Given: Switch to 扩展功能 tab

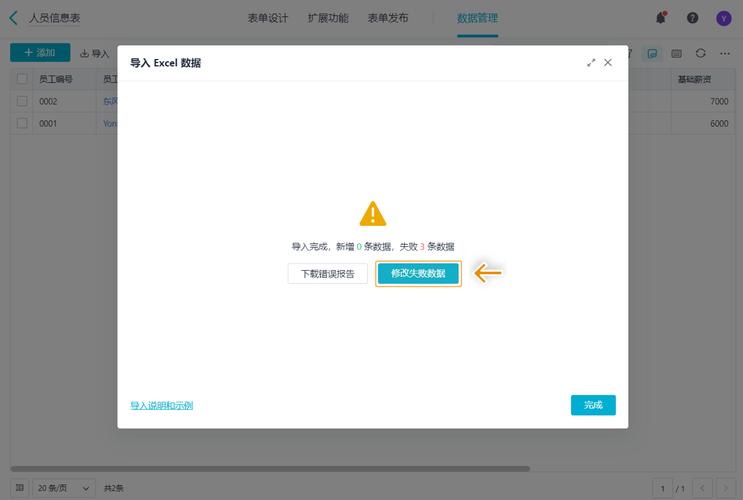Looking at the screenshot, I should pos(328,18).
